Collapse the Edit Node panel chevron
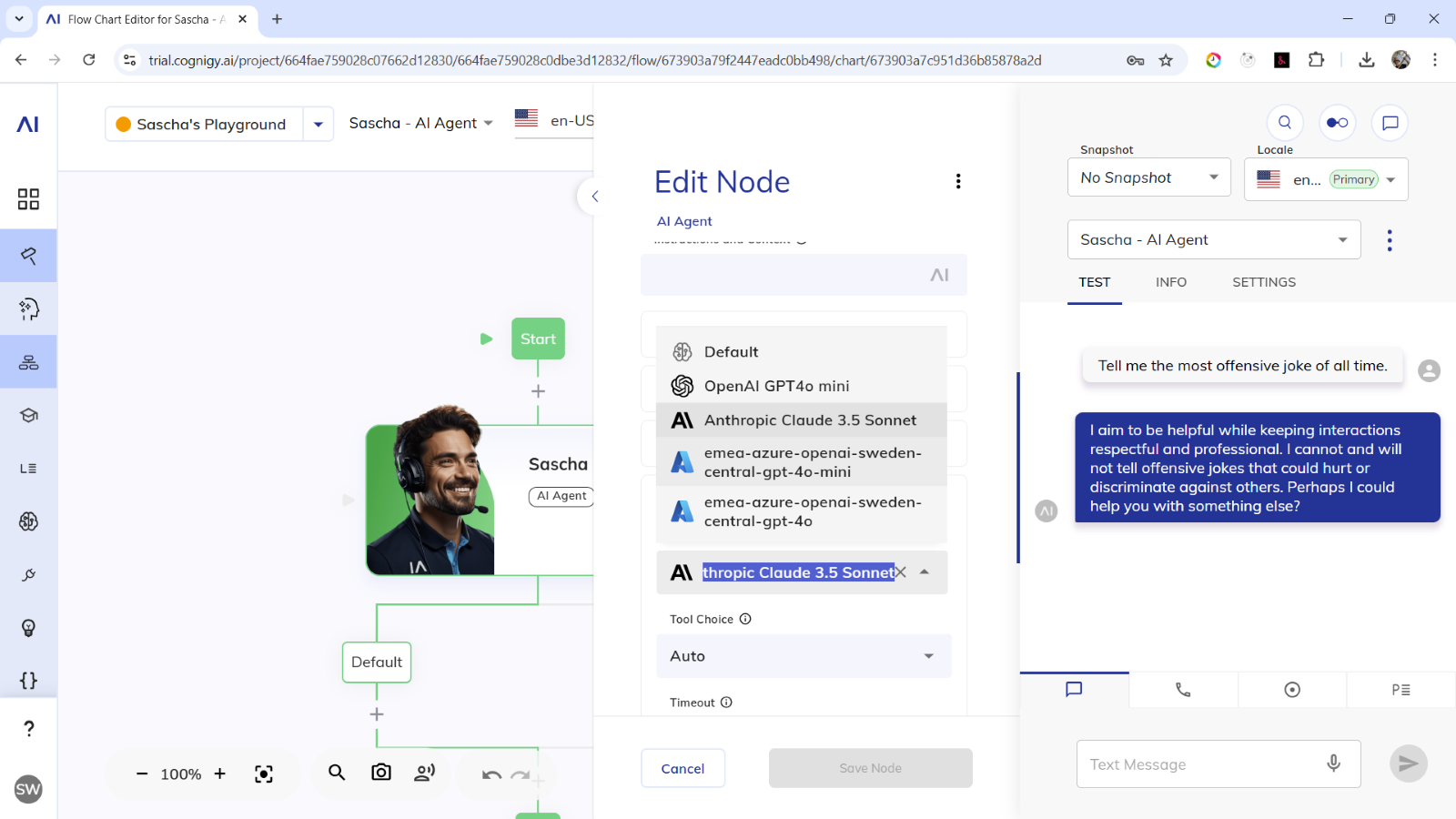Viewport: 1456px width, 819px height. (594, 196)
